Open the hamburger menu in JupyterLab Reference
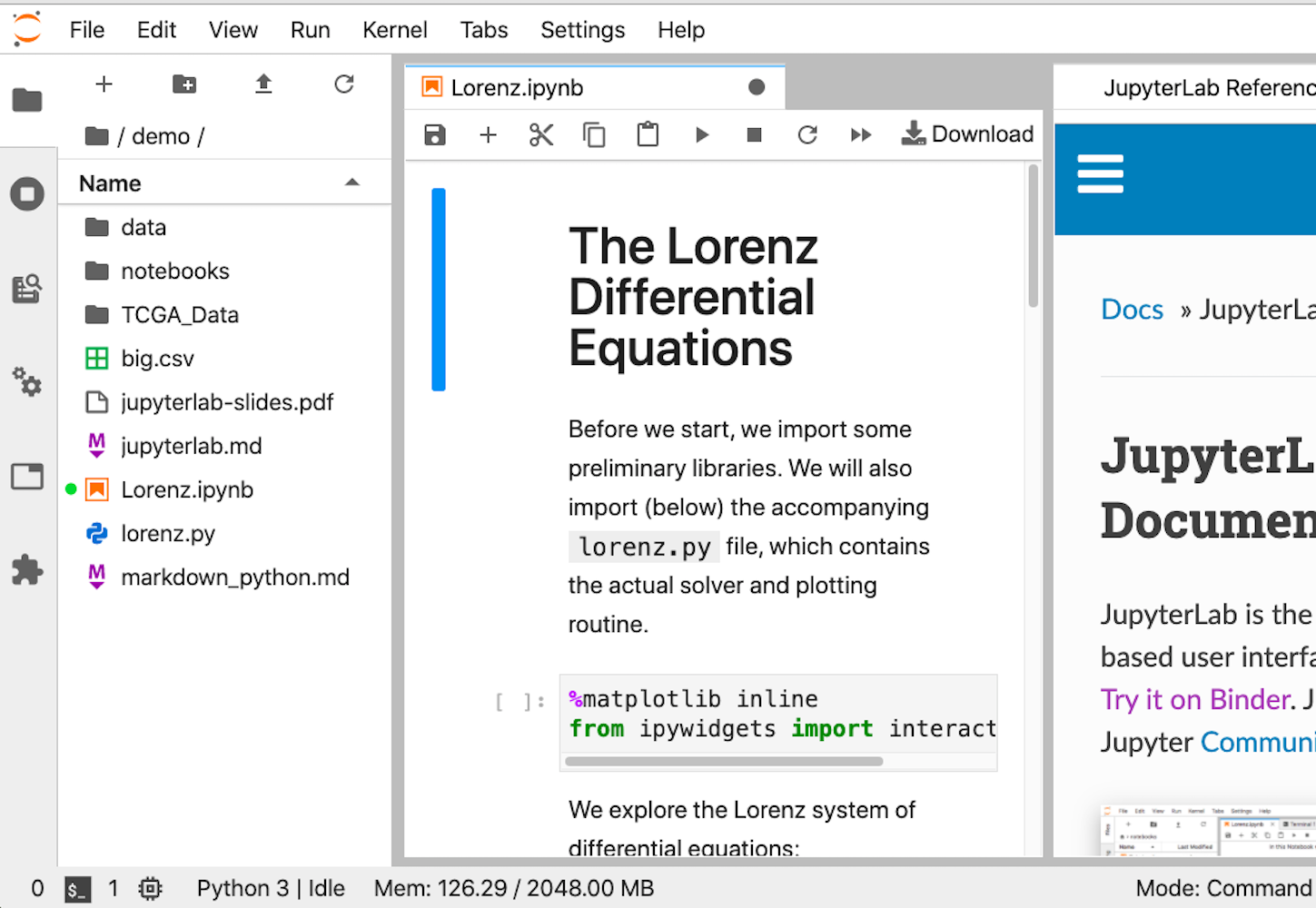This screenshot has width=1316, height=908. [x=1100, y=173]
